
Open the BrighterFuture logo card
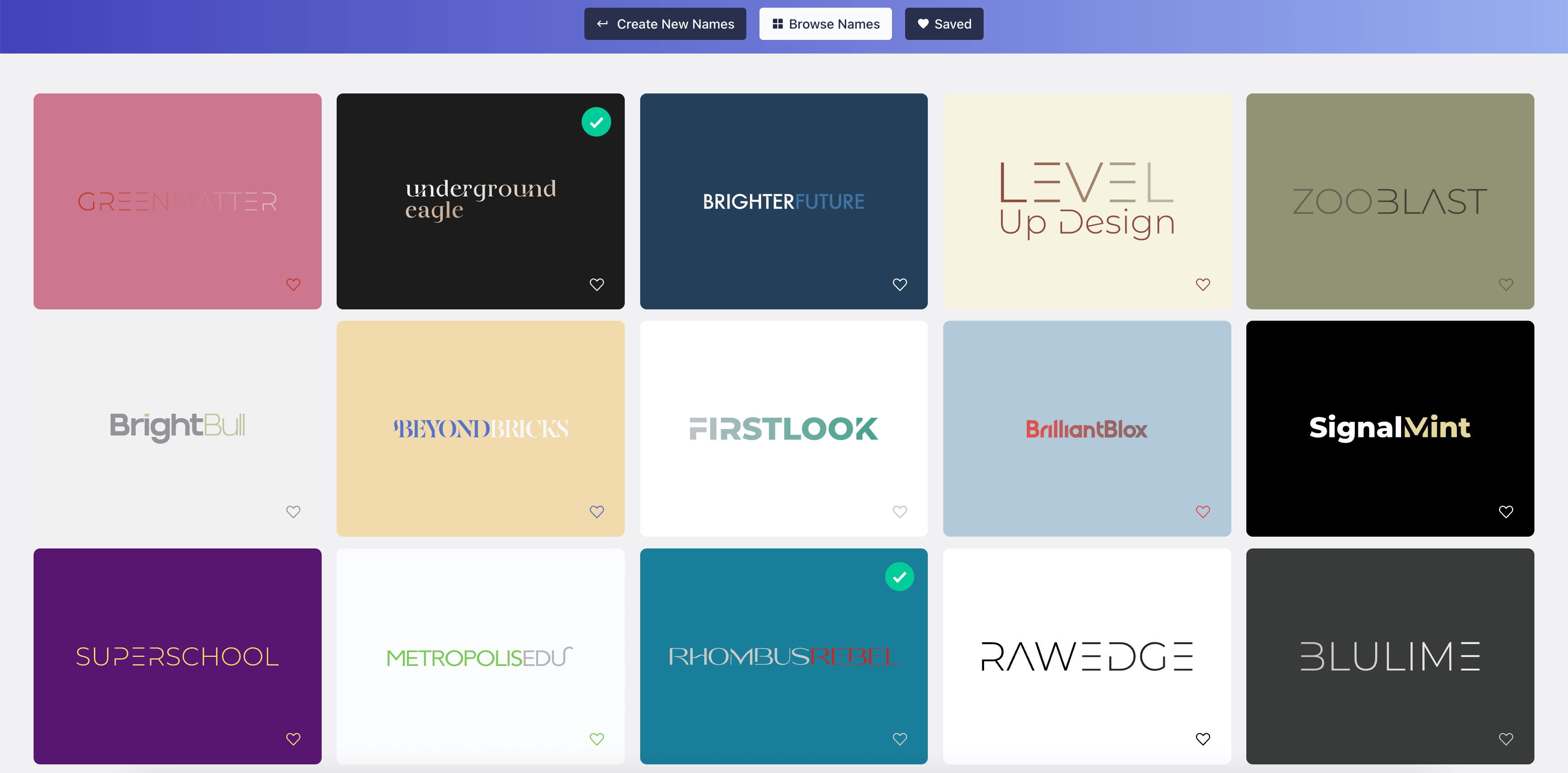click(784, 201)
